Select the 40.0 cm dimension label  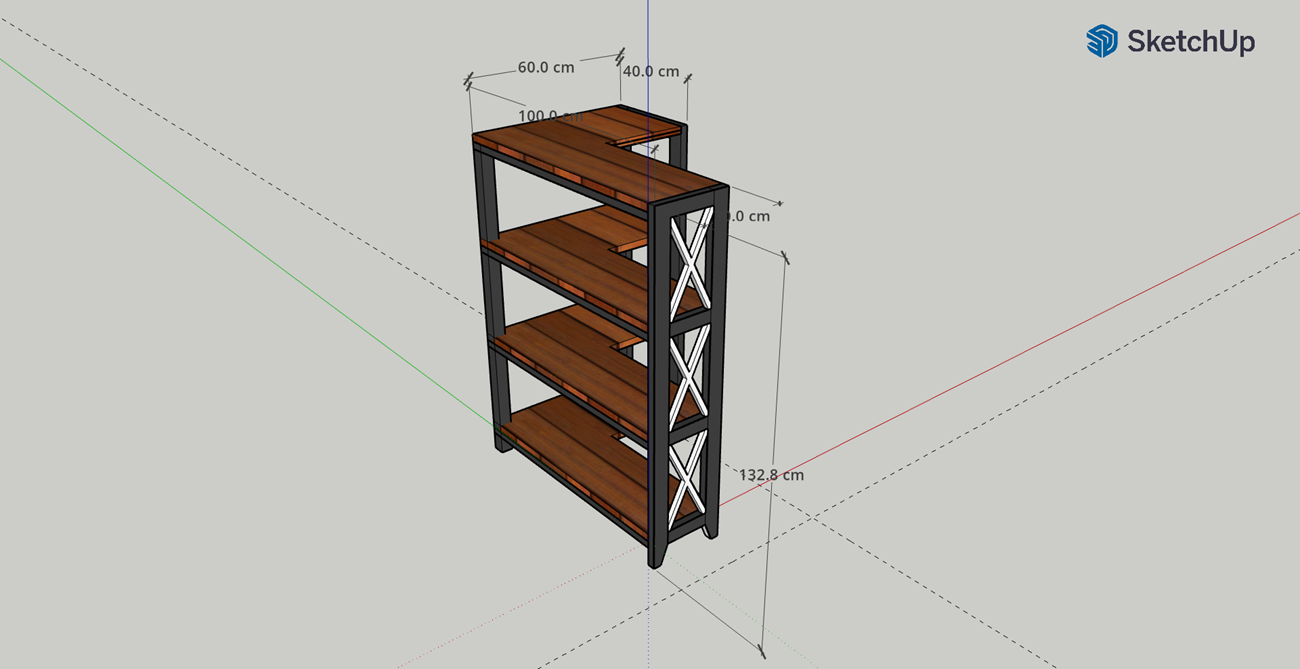651,72
